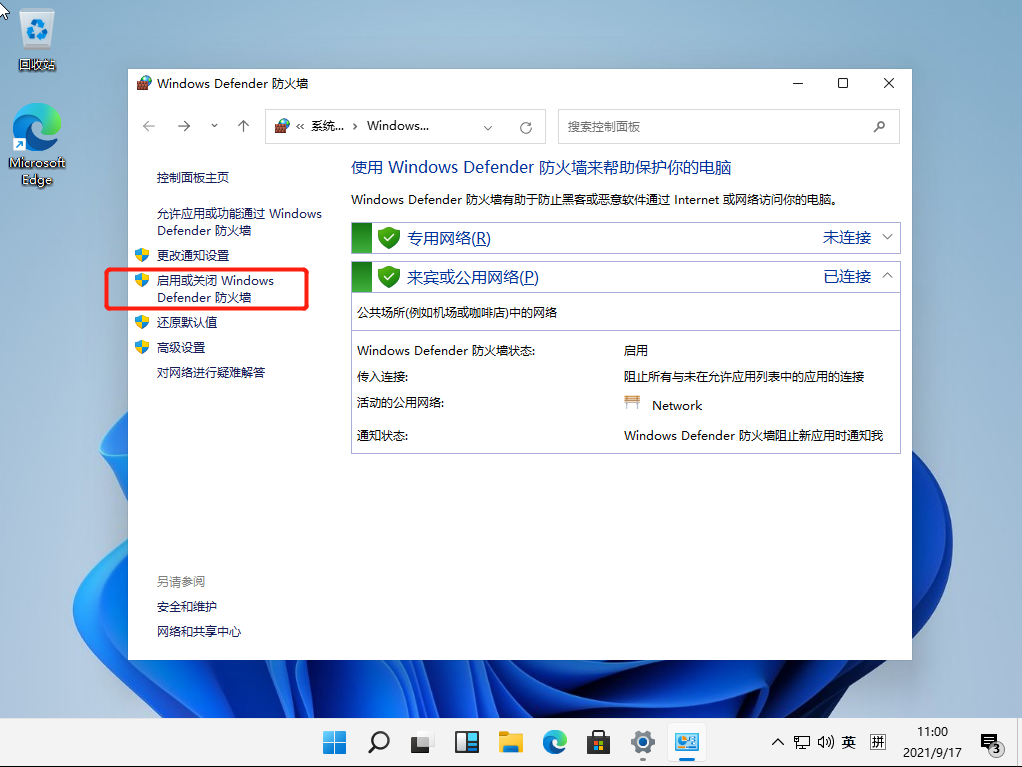Refresh the control panel address bar

(526, 127)
